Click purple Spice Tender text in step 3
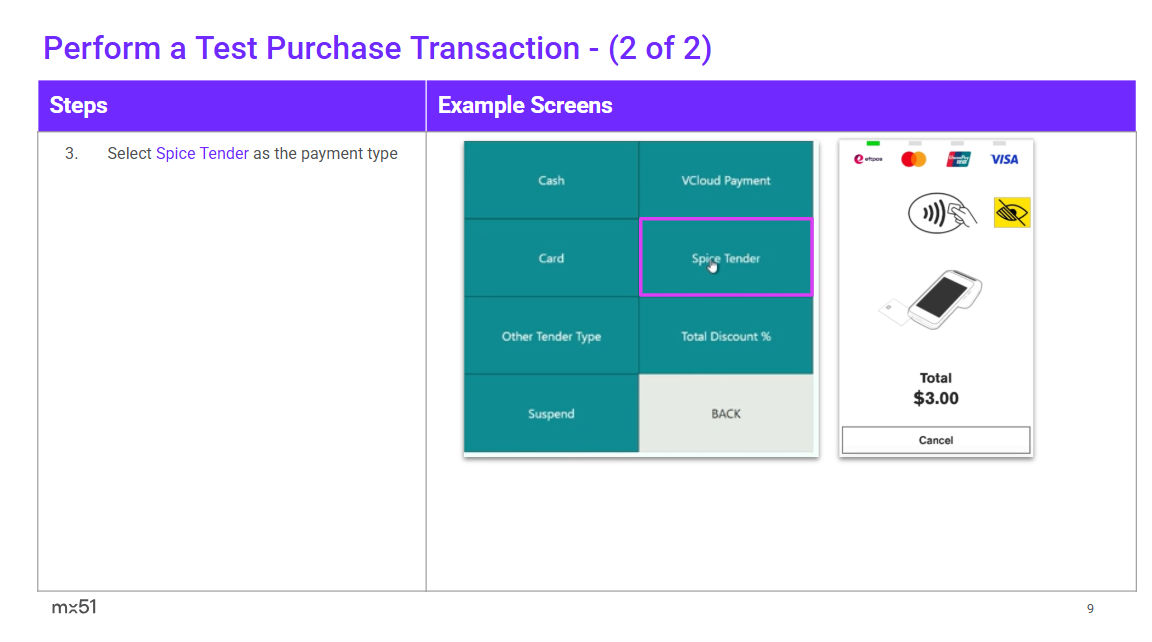Image resolution: width=1152 pixels, height=642 pixels. (x=202, y=154)
